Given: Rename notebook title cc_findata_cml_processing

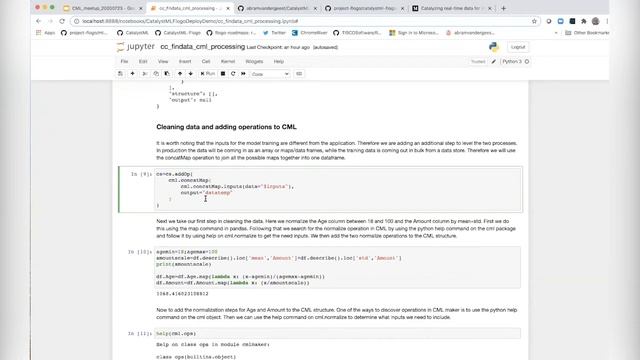Looking at the screenshot, I should pos(202,47).
